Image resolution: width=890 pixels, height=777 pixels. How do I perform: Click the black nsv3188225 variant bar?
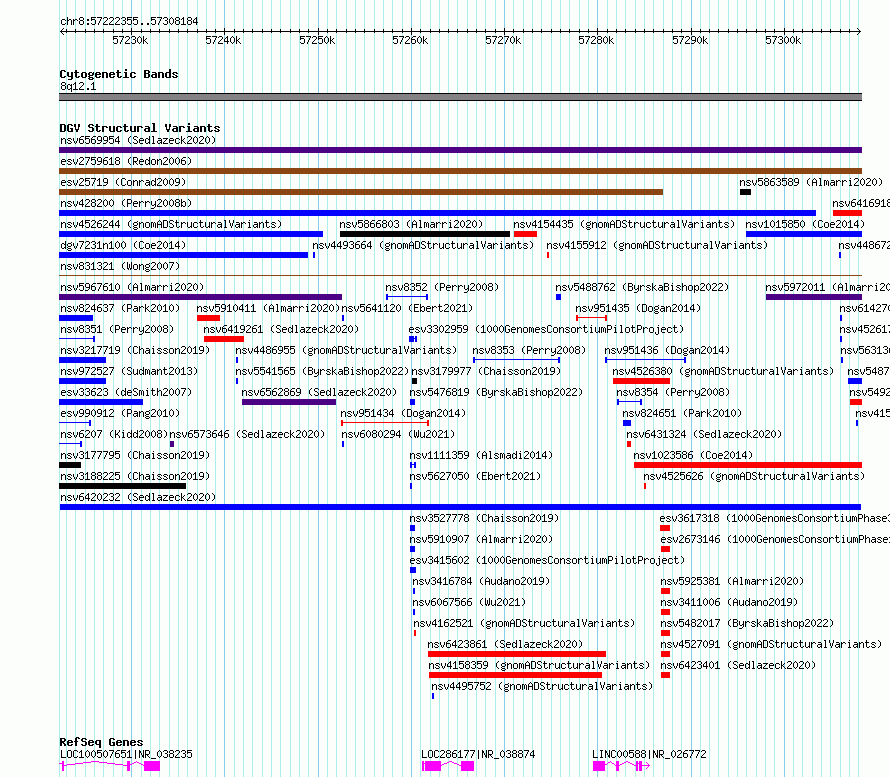123,486
